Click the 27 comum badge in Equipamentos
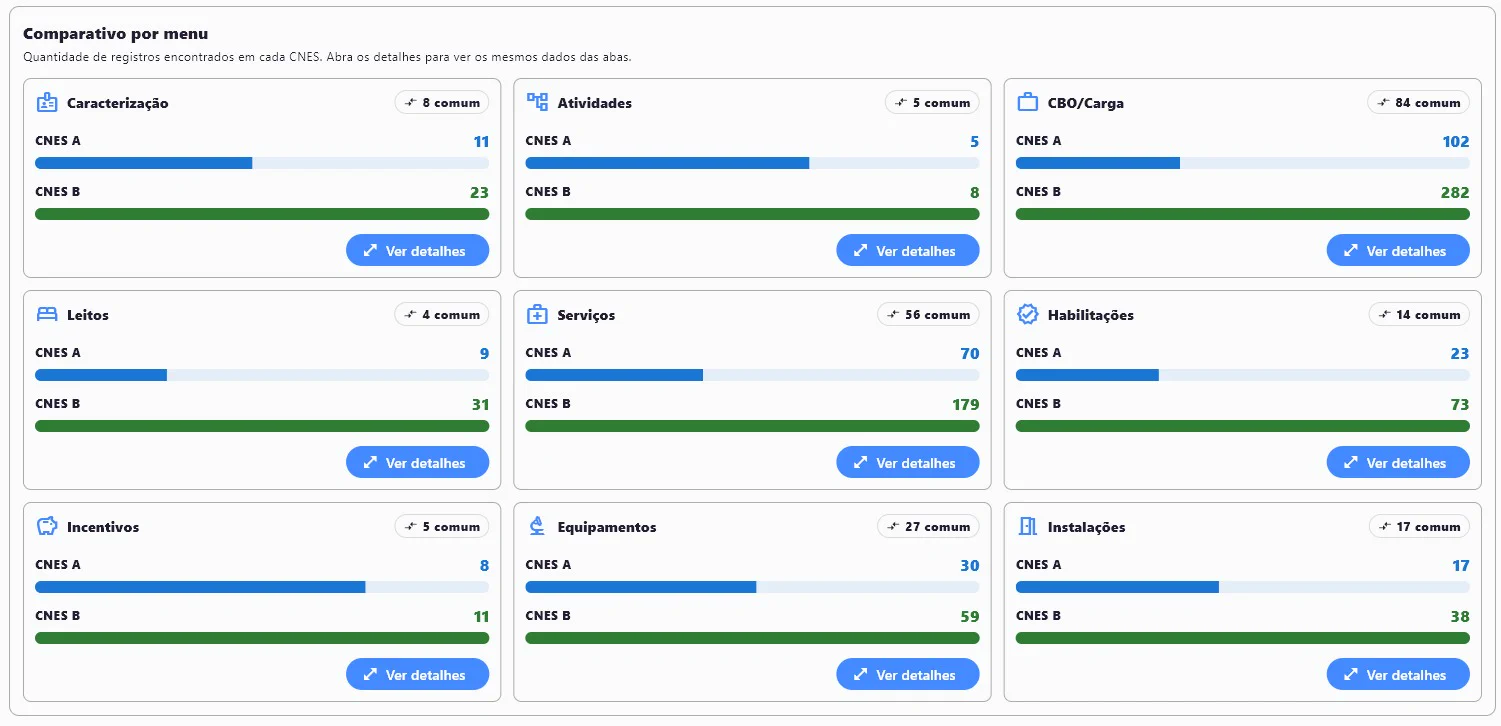This screenshot has height=726, width=1501. coord(928,526)
